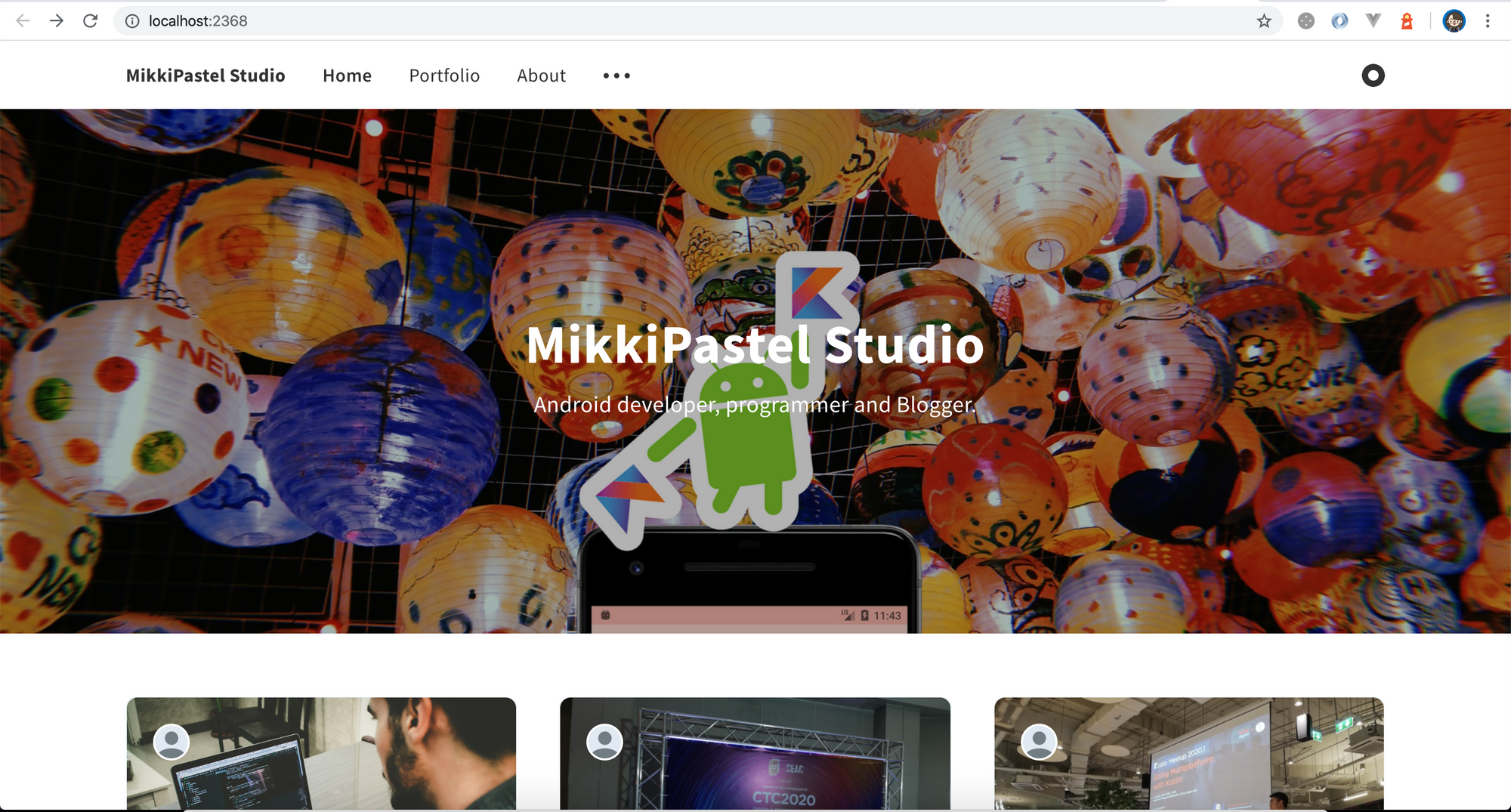
Task: Open the gray V-shaped extension icon
Action: point(1373,21)
